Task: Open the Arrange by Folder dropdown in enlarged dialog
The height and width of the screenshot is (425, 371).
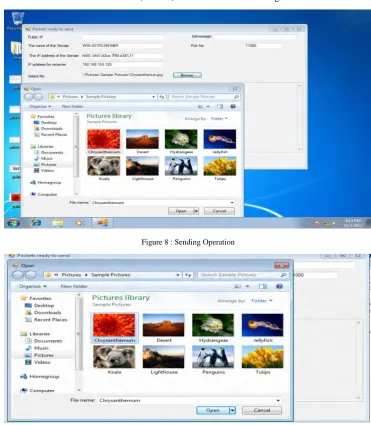Action: (262, 301)
